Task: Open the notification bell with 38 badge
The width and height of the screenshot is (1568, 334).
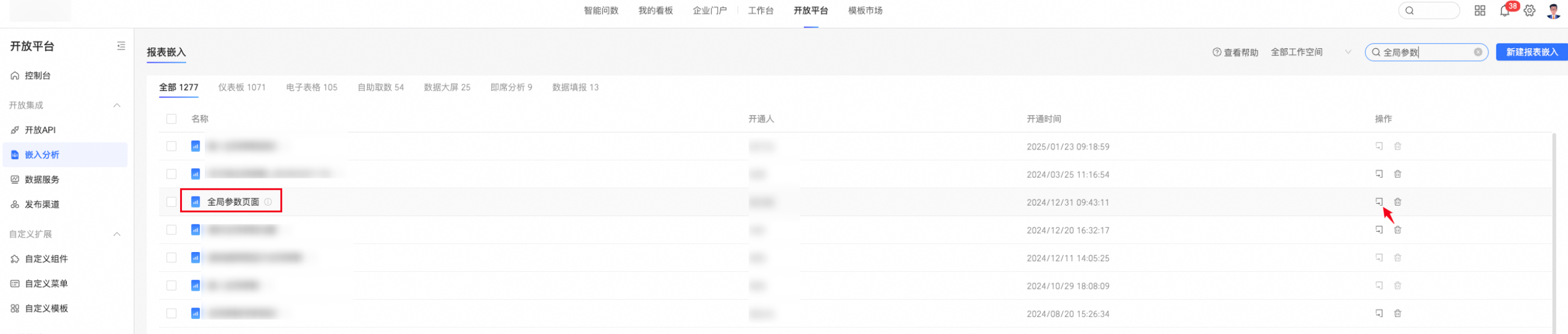Action: [1505, 11]
